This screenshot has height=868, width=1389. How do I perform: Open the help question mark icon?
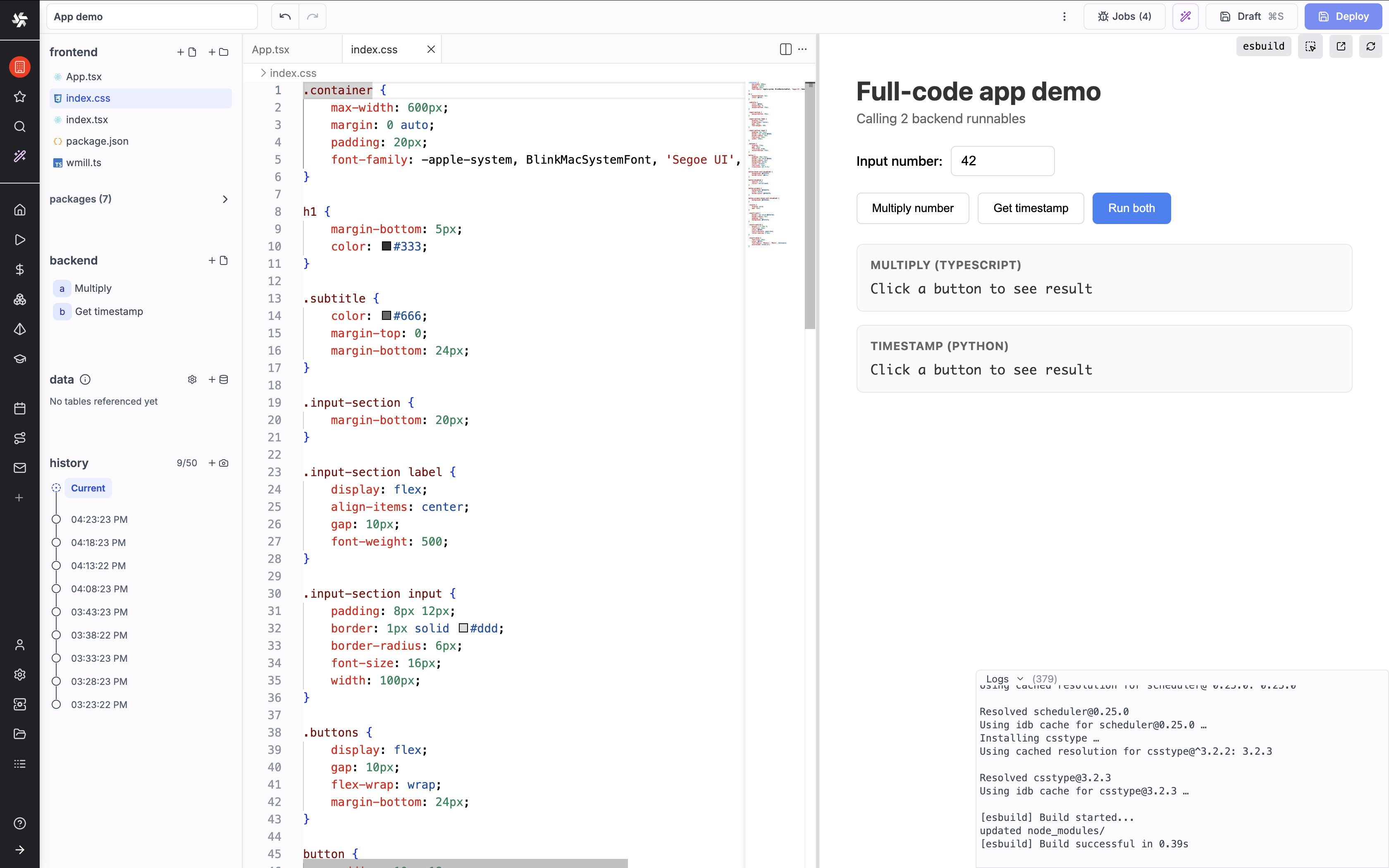coord(20,823)
